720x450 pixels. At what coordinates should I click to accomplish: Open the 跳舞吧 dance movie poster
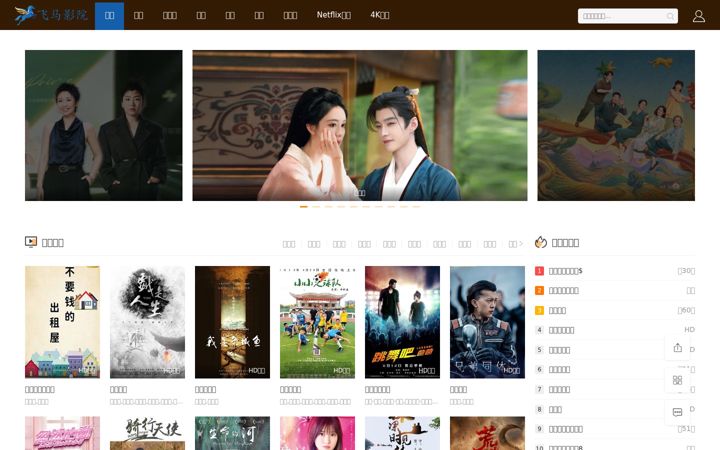coord(402,322)
